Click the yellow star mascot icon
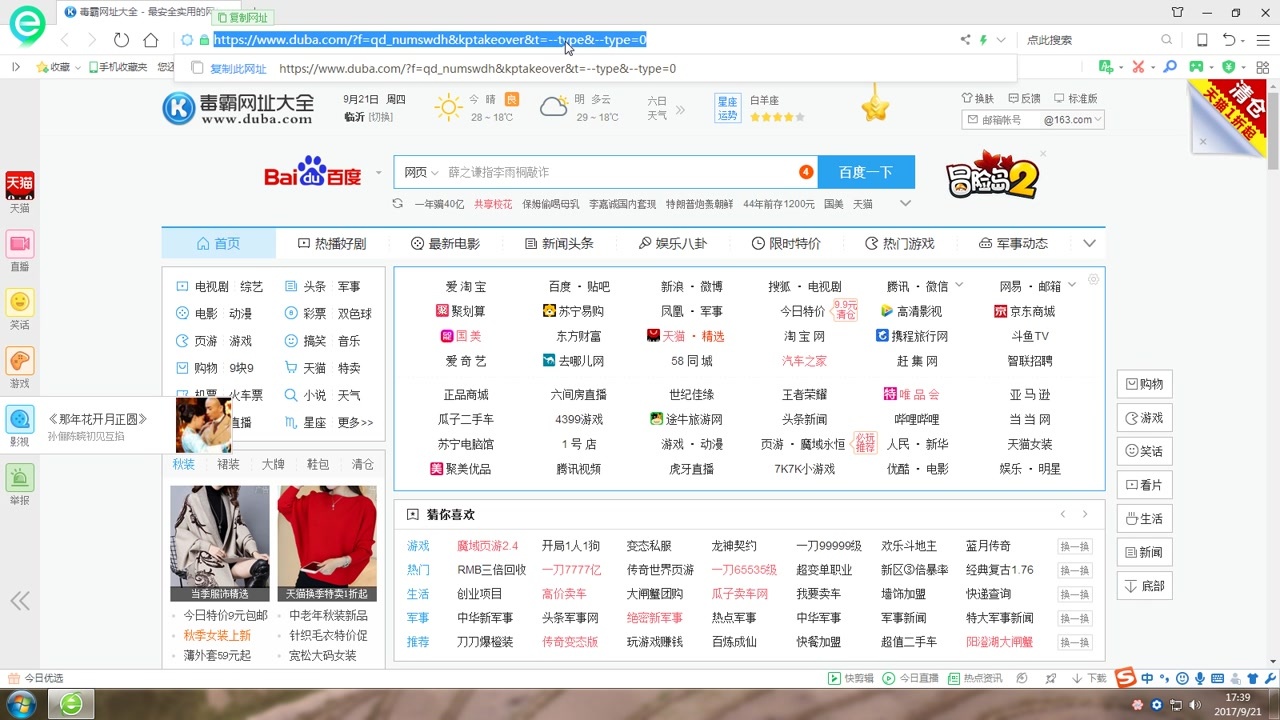The width and height of the screenshot is (1280, 720). (x=875, y=104)
